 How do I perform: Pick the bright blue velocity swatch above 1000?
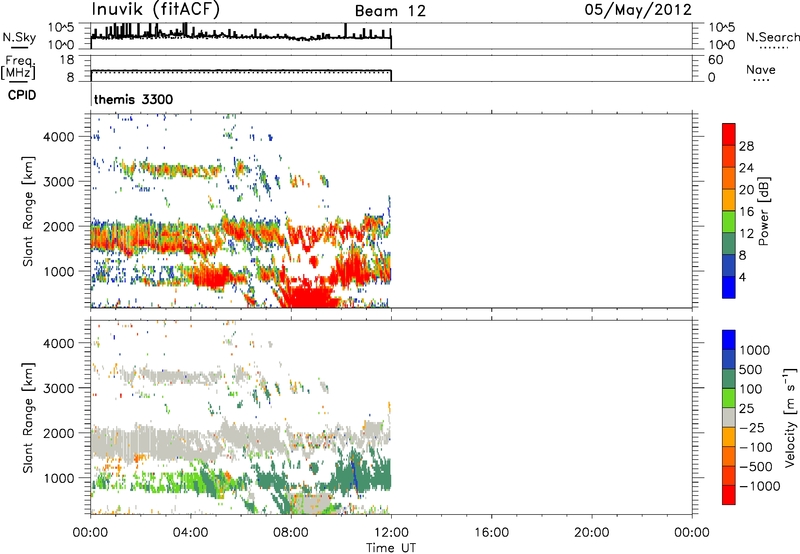[x=729, y=340]
